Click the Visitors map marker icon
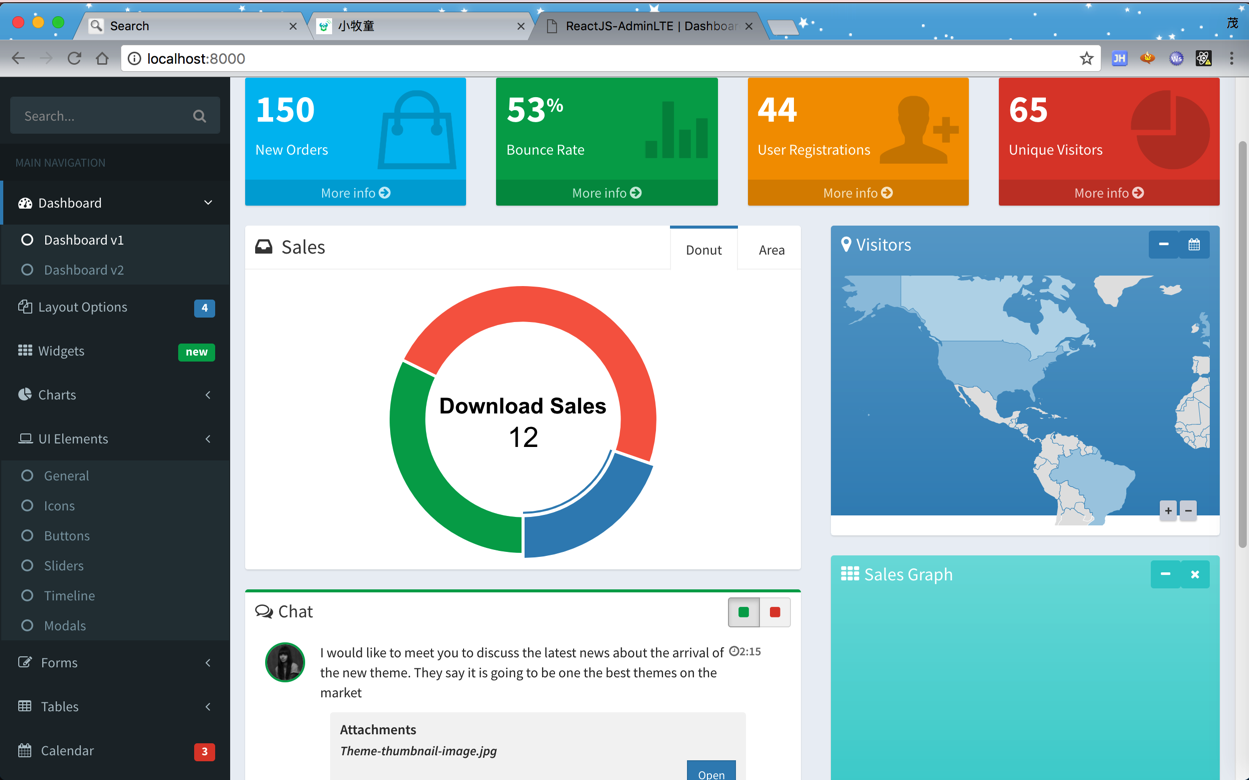The image size is (1249, 781). 846,245
